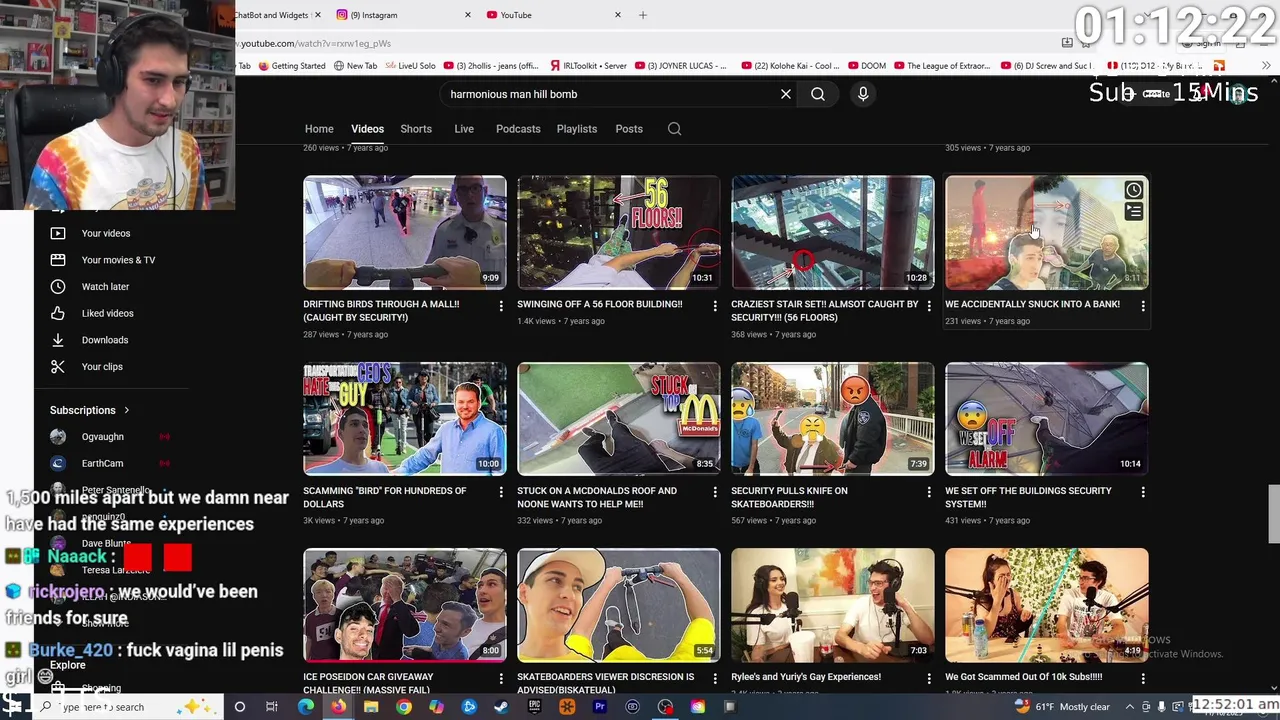Open weather widget showing 61°F Mostly clear
The image size is (1280, 720).
(1062, 707)
